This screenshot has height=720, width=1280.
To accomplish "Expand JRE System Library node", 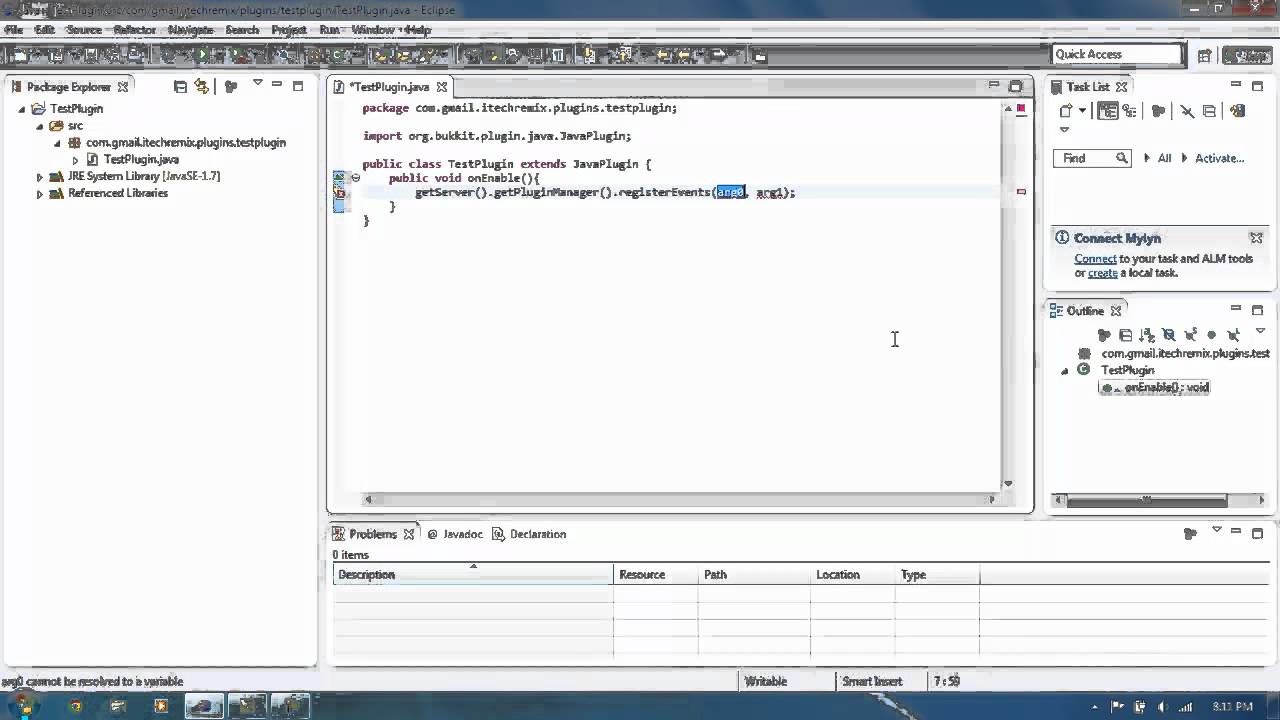I will [40, 177].
